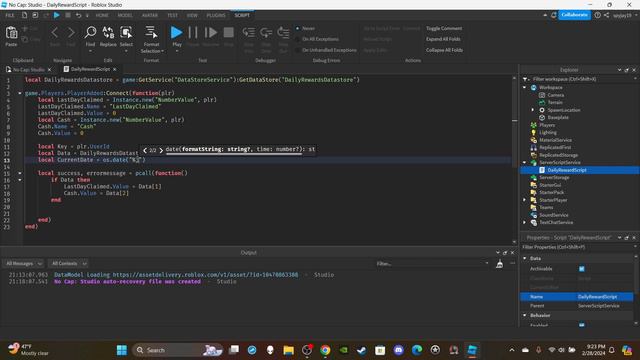Click the notifications bell icon in Studio
This screenshot has width=640, height=360.
554,15
